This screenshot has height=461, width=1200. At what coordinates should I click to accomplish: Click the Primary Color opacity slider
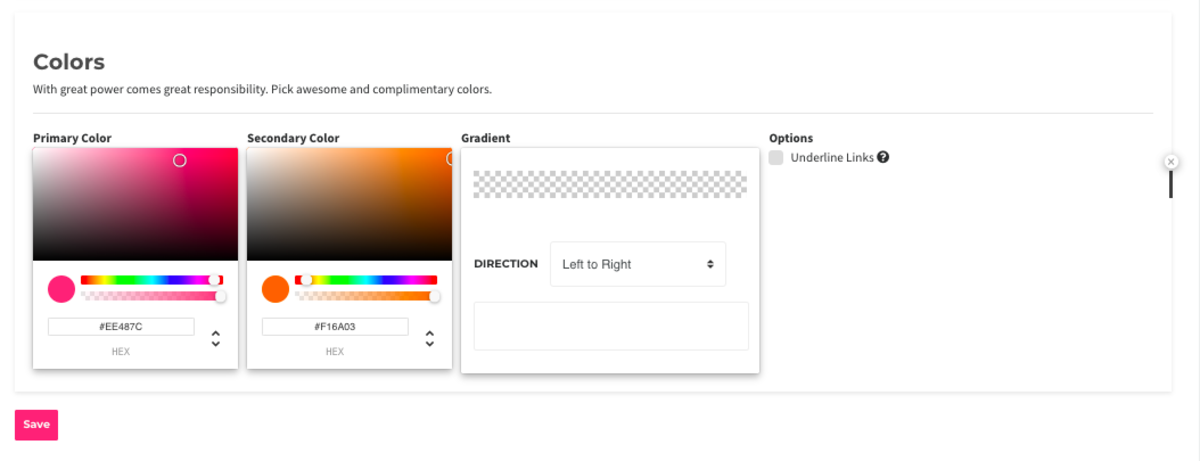pos(152,296)
